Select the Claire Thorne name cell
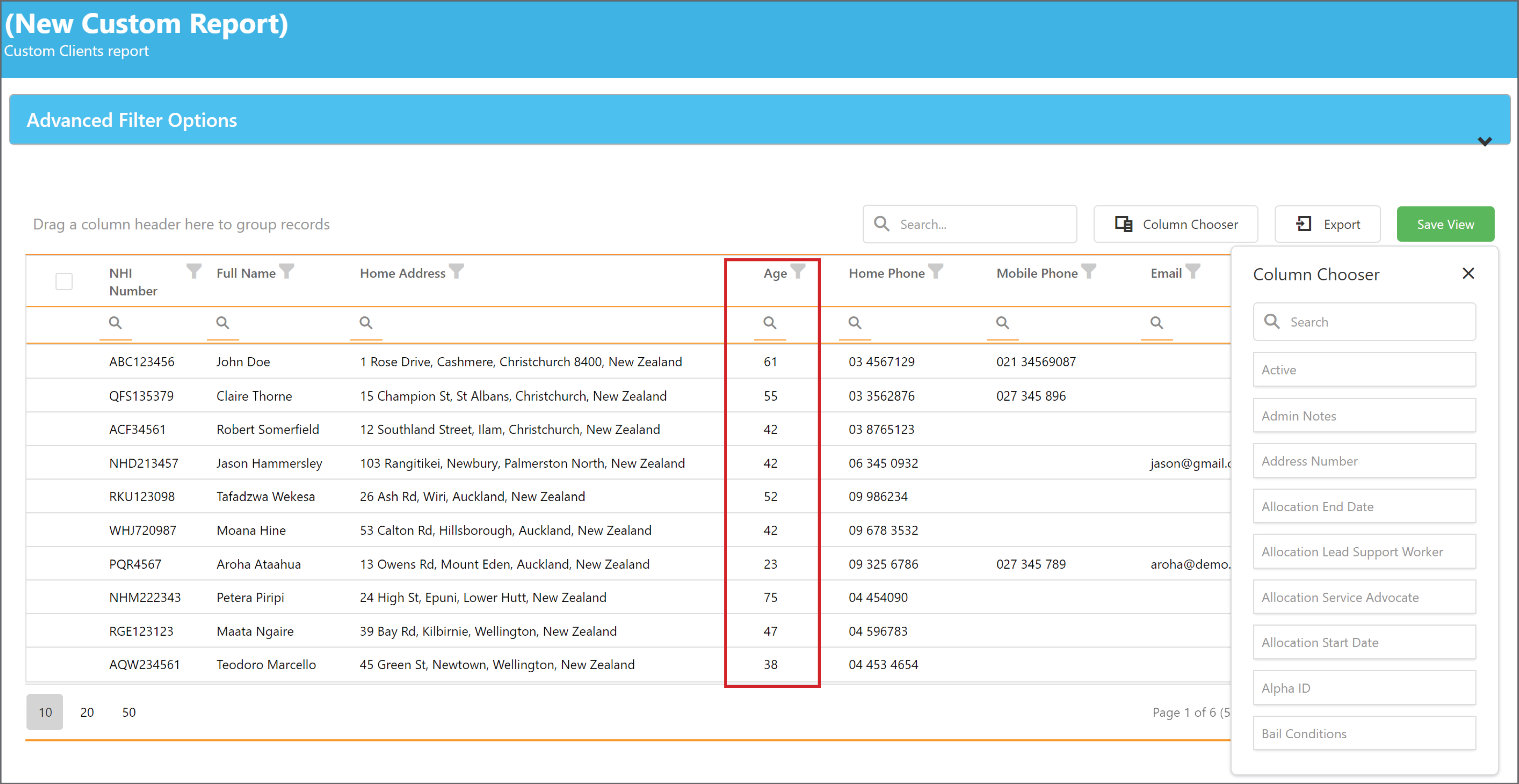This screenshot has height=784, width=1519. 254,395
